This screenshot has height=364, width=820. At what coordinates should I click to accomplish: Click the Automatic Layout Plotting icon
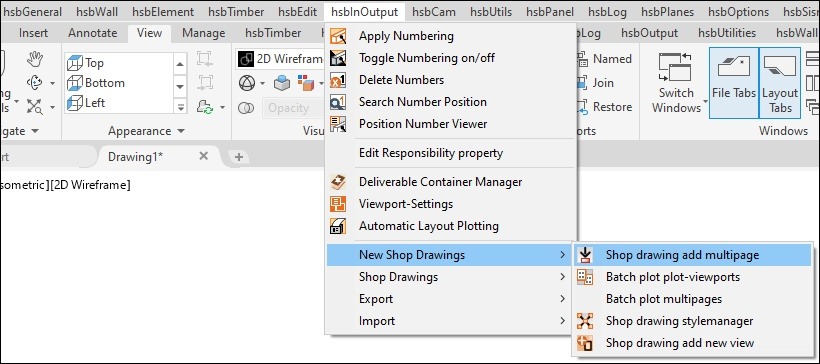pyautogui.click(x=338, y=226)
